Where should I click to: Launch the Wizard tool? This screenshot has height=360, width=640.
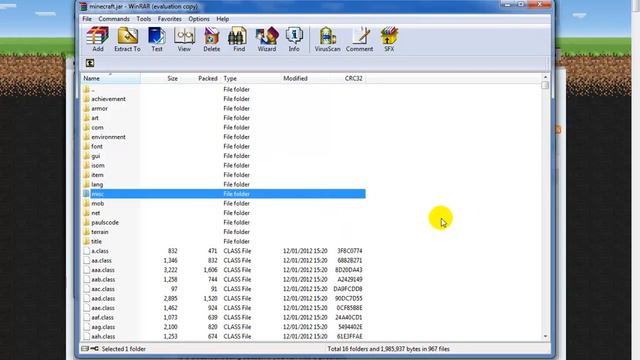click(x=267, y=39)
